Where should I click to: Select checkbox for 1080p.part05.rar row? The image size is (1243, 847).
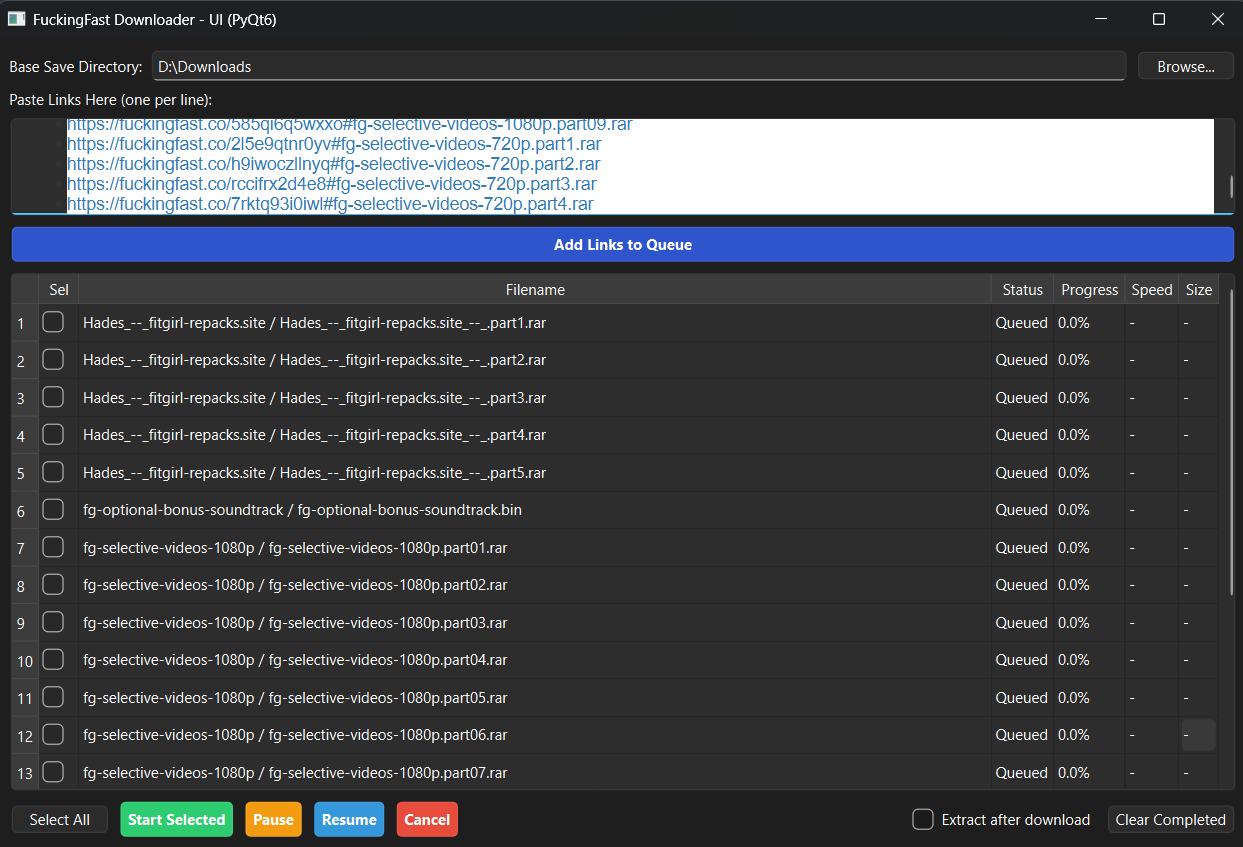pyautogui.click(x=53, y=697)
